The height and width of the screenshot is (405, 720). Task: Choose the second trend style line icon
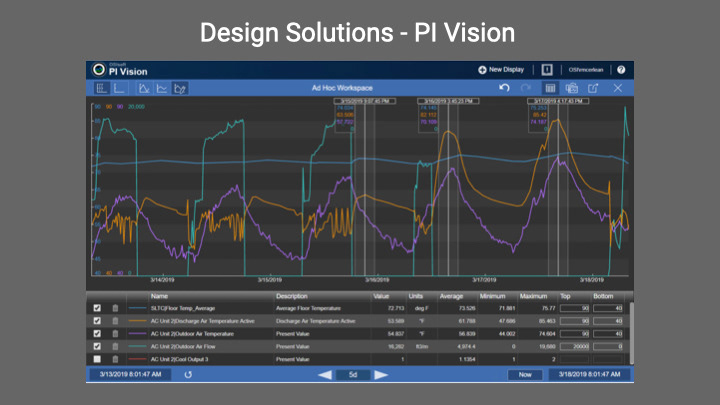(162, 88)
